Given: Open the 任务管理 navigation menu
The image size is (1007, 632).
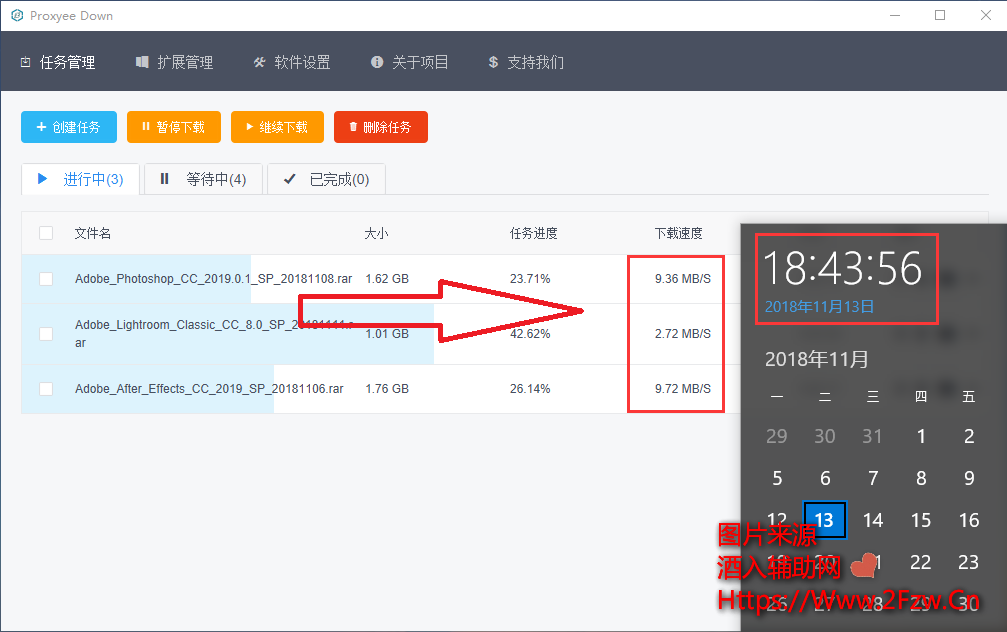Looking at the screenshot, I should tap(58, 62).
